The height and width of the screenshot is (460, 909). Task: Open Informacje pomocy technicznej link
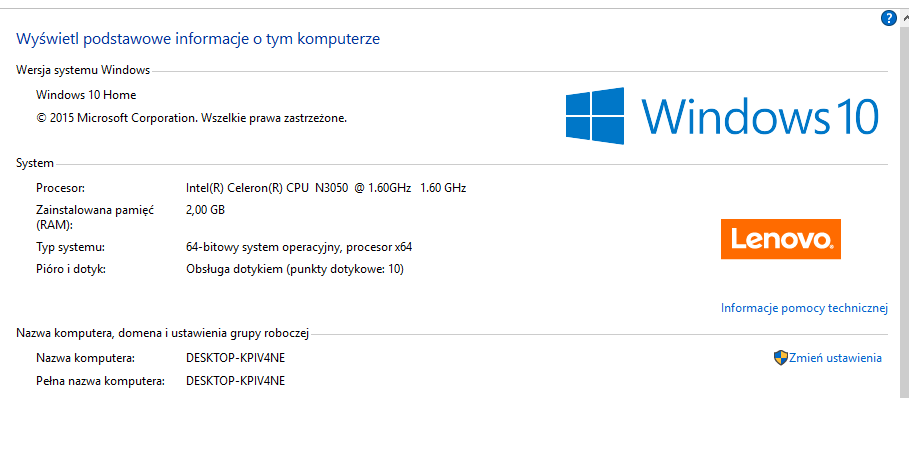tap(804, 308)
